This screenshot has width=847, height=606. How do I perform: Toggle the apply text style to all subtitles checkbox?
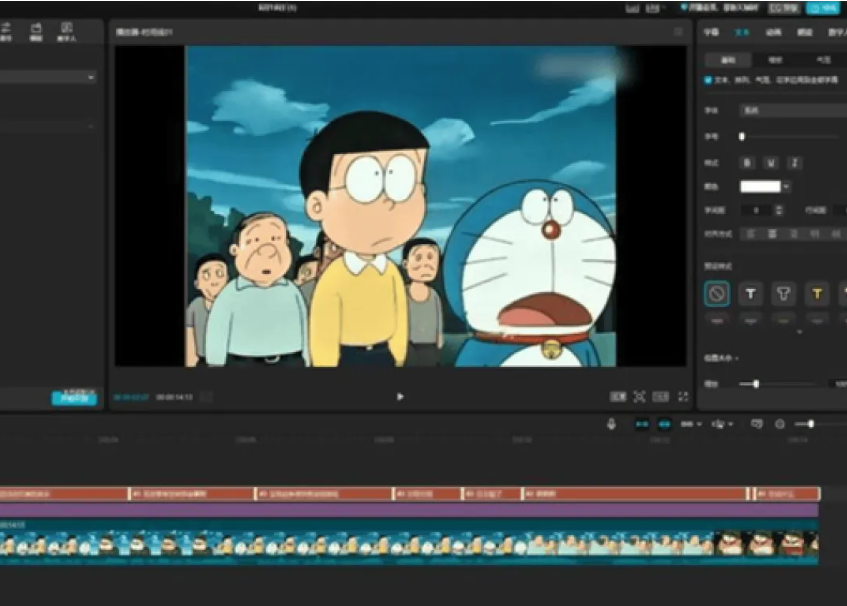[x=709, y=80]
